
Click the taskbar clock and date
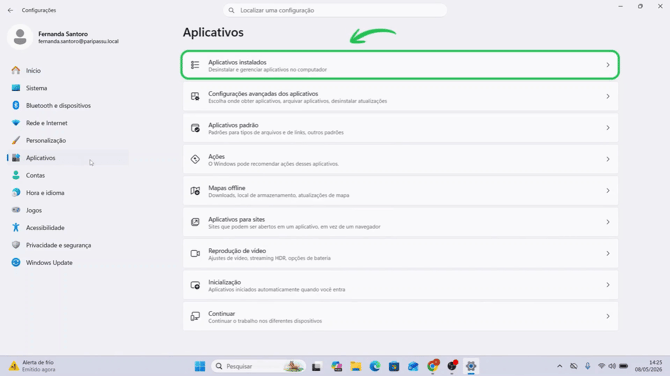coord(648,366)
